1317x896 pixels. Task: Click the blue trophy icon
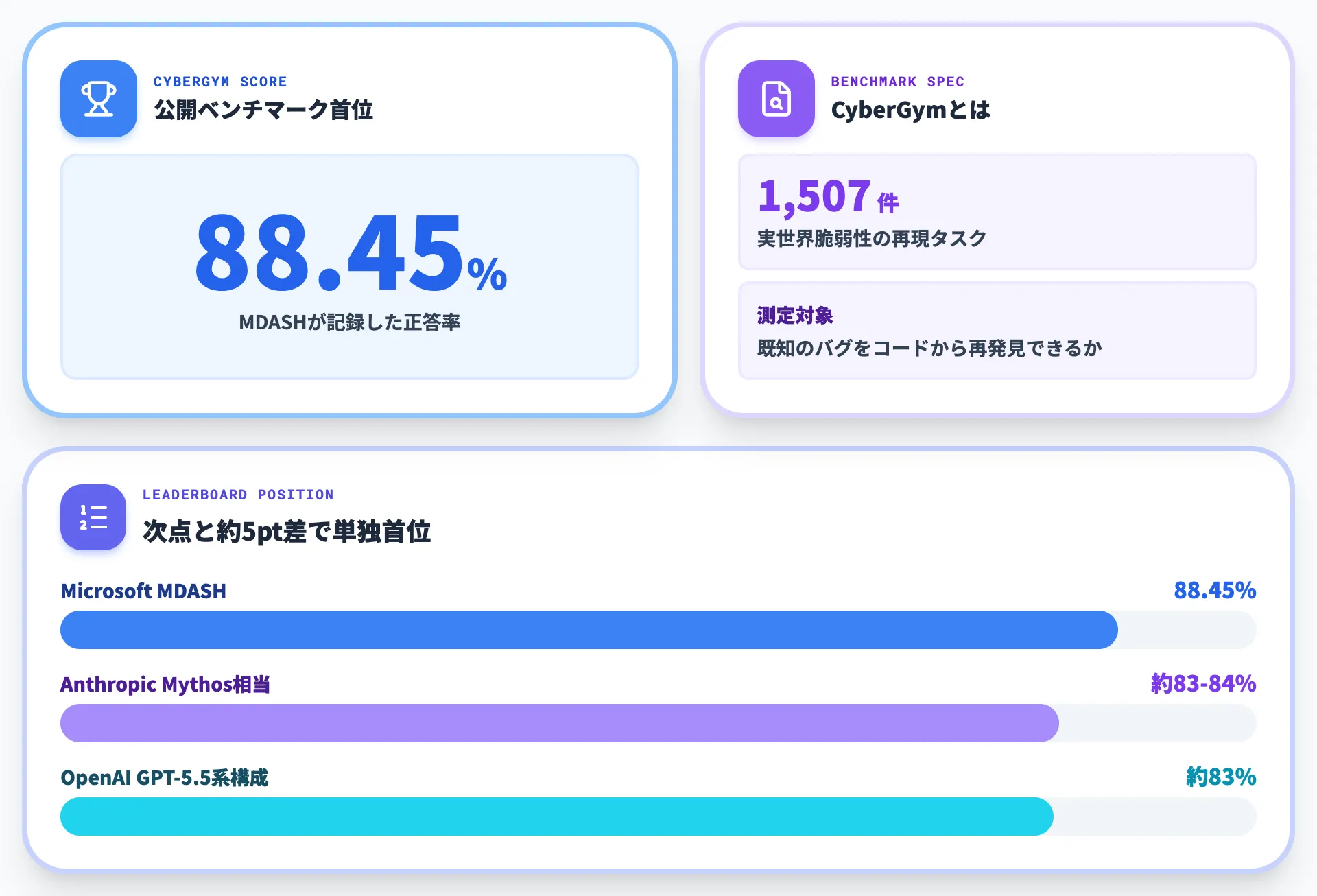[99, 99]
